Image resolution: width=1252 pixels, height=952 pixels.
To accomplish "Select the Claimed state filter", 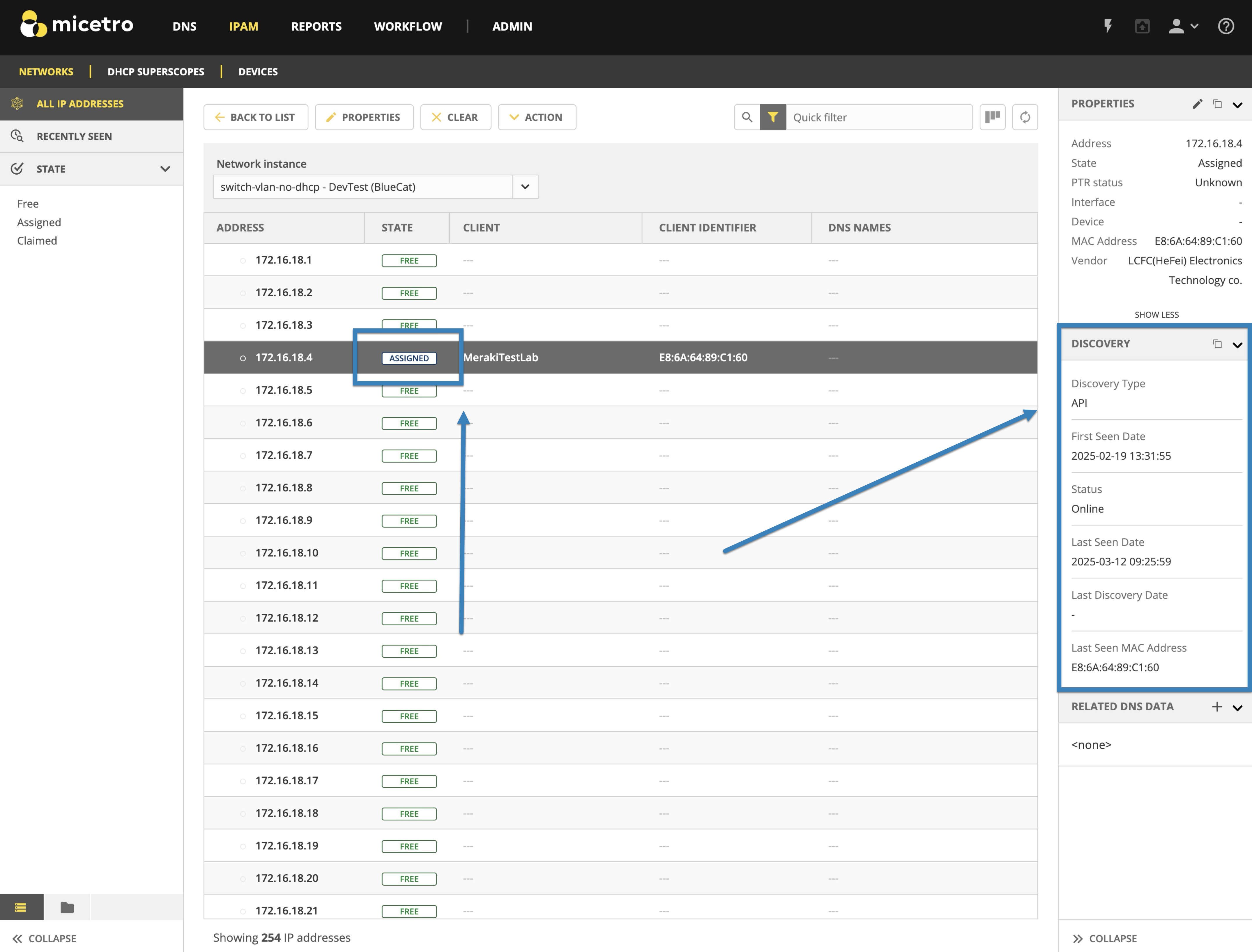I will click(x=37, y=241).
